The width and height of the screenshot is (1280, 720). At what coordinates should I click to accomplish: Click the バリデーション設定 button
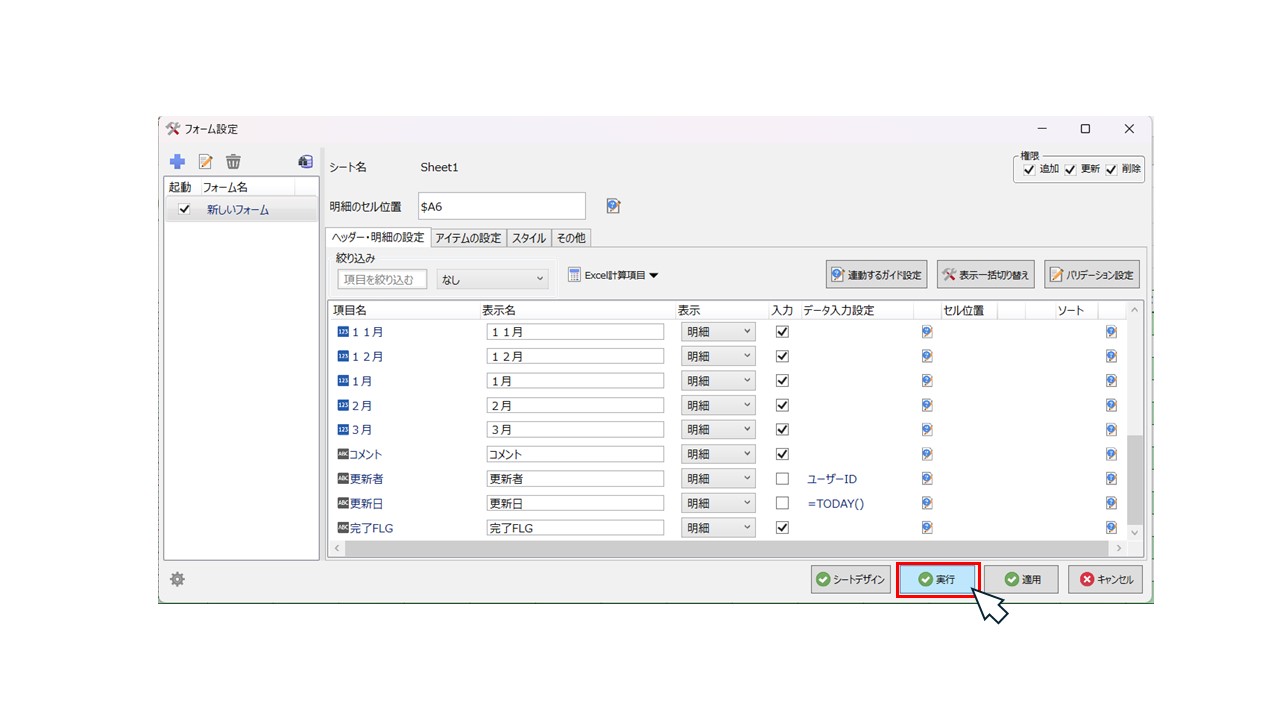[1091, 275]
